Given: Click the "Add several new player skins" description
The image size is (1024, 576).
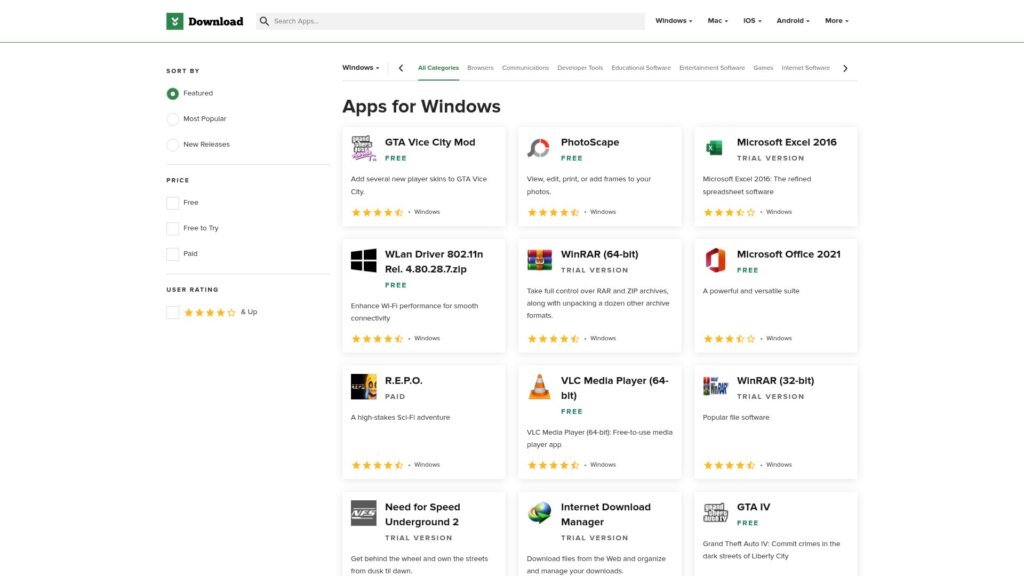Looking at the screenshot, I should [x=419, y=185].
